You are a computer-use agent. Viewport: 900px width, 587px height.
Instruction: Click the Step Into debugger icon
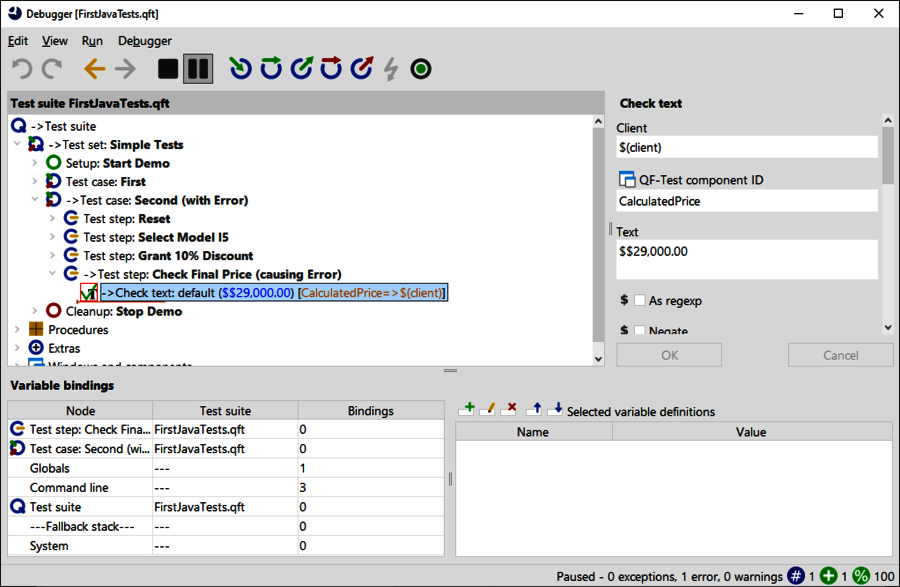click(x=240, y=69)
